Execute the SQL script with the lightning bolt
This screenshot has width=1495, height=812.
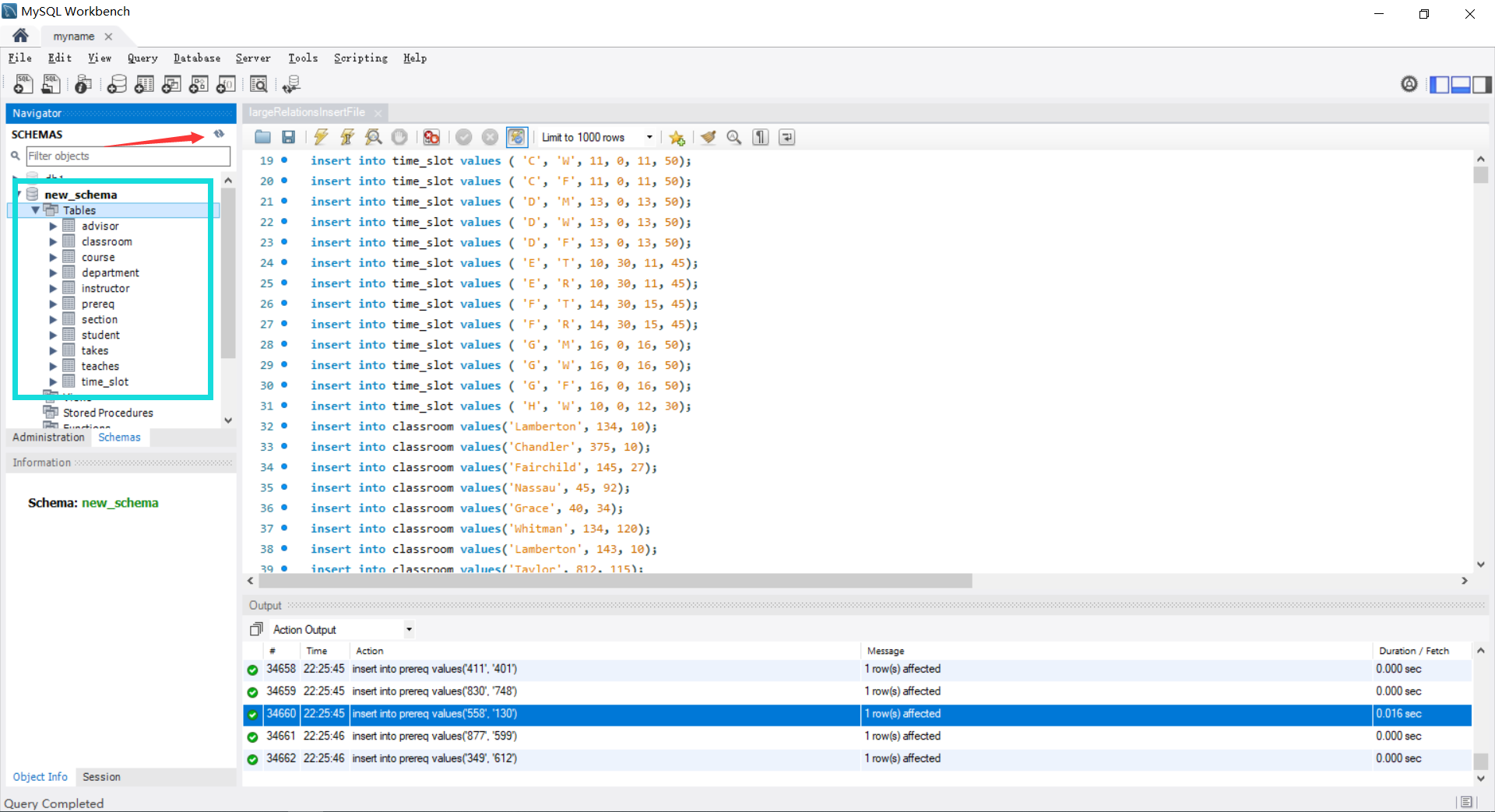320,137
